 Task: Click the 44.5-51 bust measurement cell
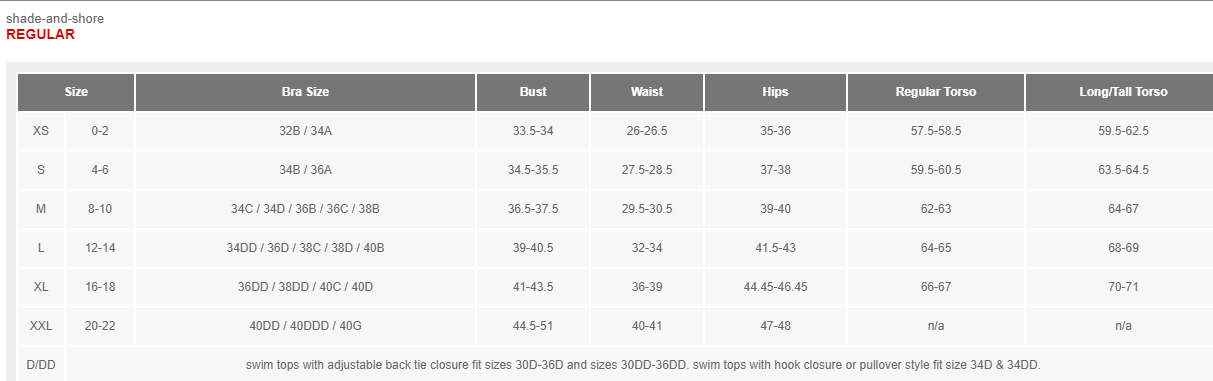click(x=533, y=326)
